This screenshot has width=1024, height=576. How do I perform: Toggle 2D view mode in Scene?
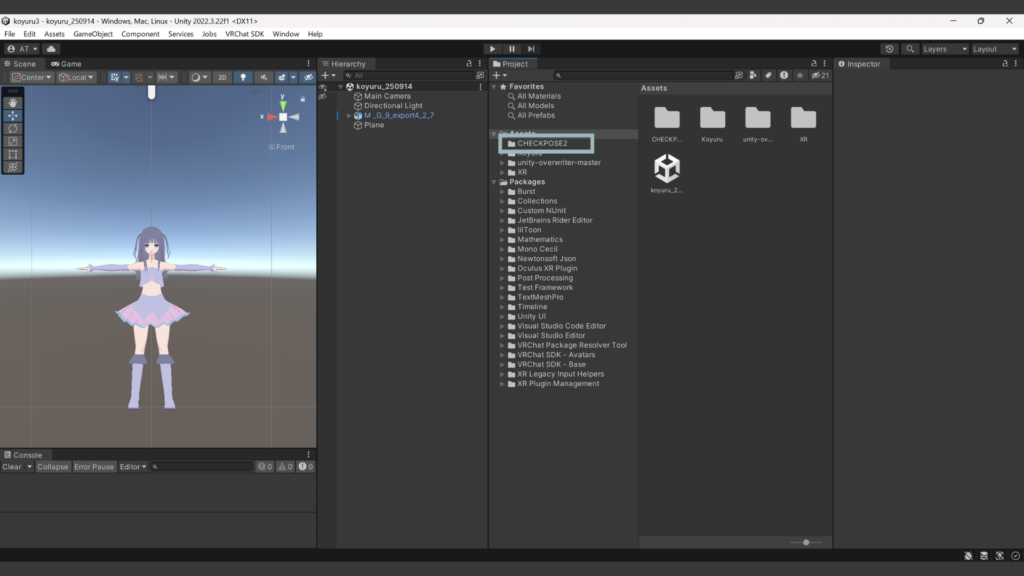(x=222, y=77)
